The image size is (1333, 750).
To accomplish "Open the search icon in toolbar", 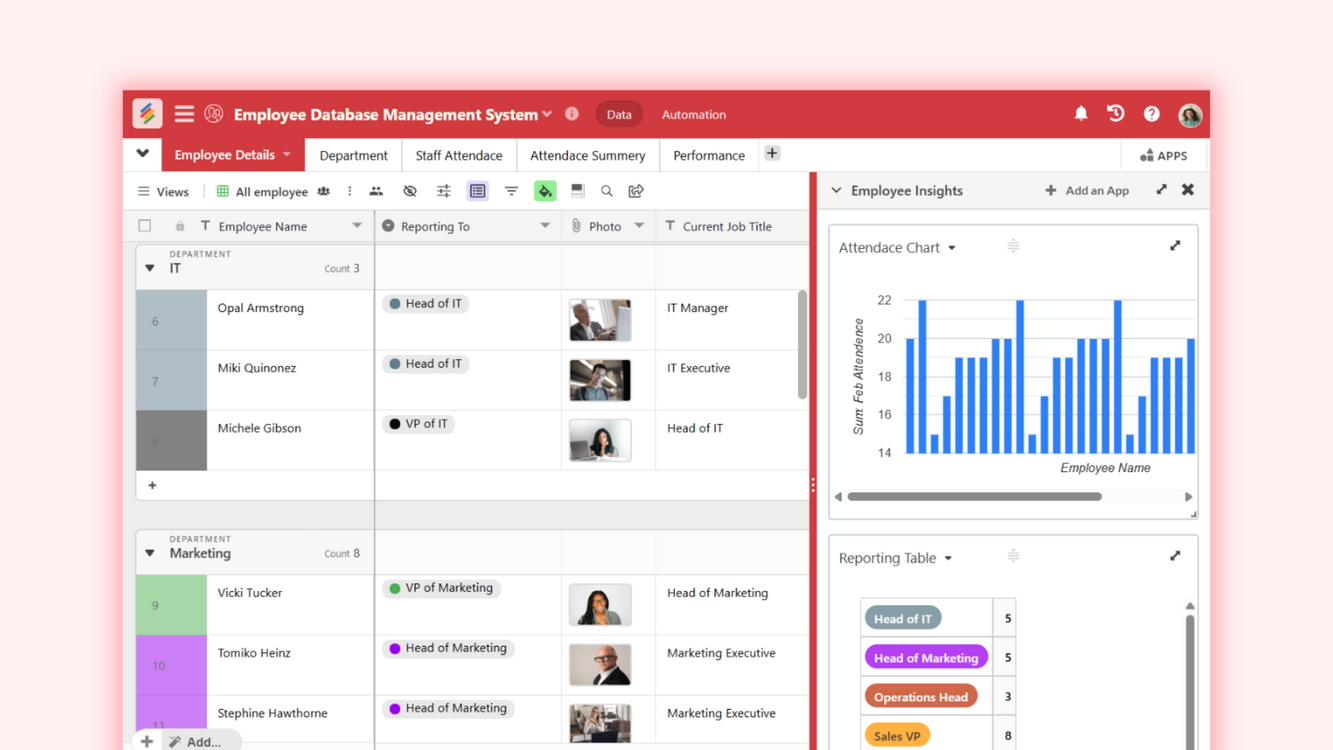I will 607,191.
